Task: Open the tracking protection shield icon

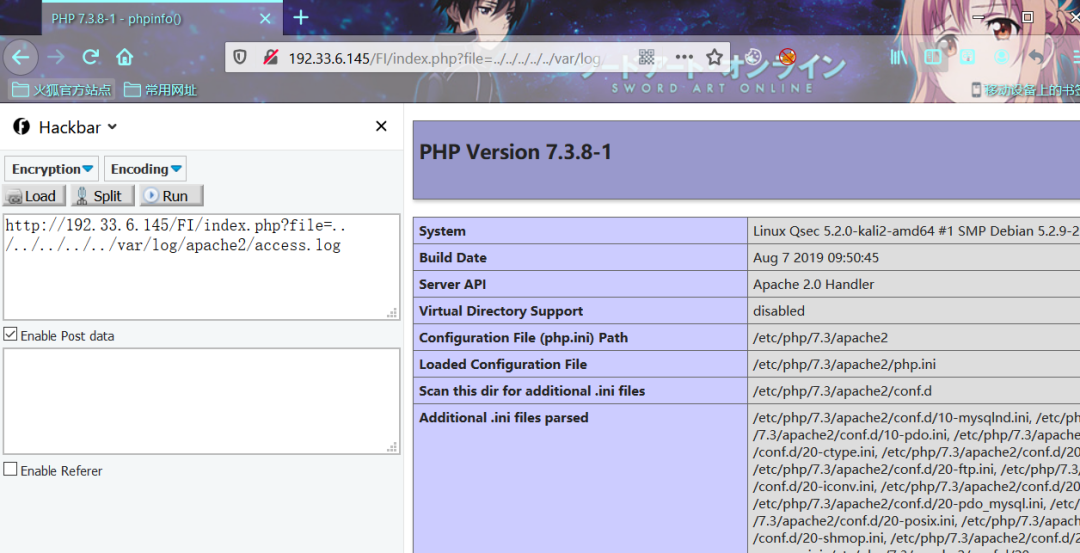Action: coord(240,58)
